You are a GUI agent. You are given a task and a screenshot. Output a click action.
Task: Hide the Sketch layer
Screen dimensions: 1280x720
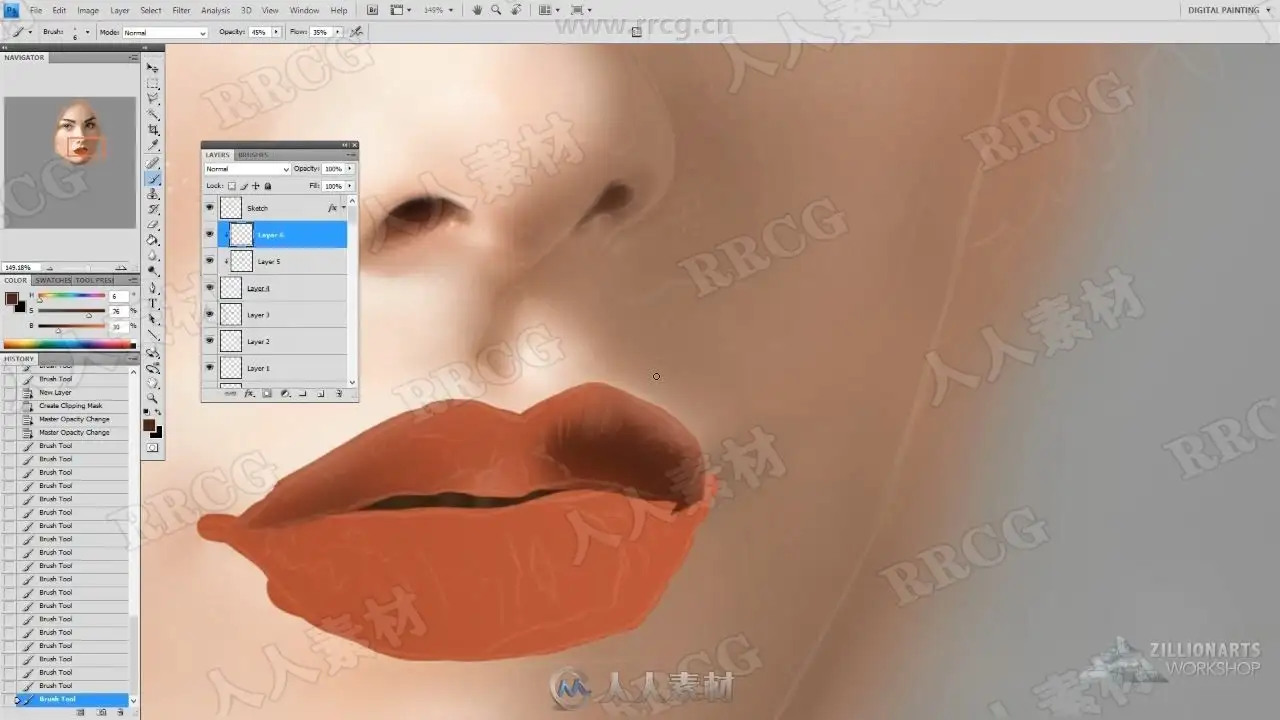tap(210, 208)
